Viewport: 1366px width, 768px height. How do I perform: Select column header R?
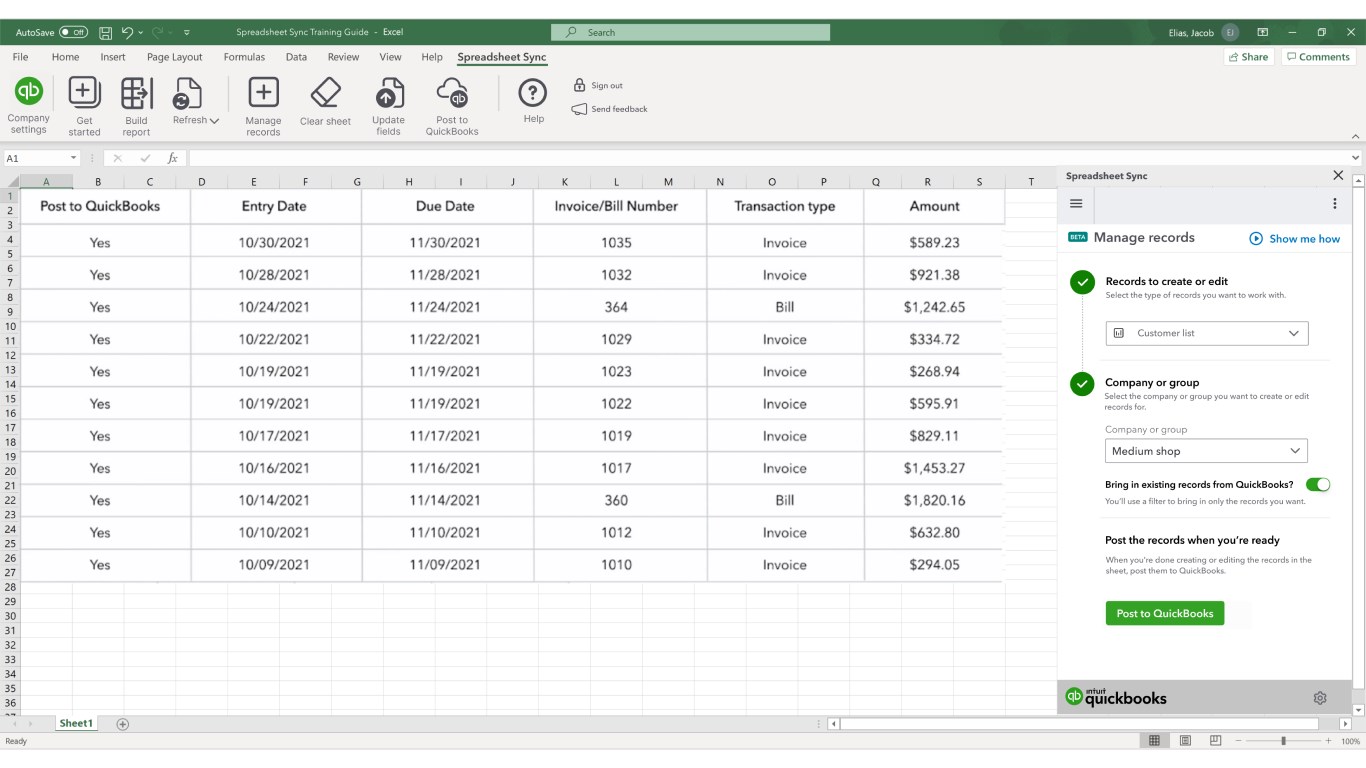coord(927,182)
